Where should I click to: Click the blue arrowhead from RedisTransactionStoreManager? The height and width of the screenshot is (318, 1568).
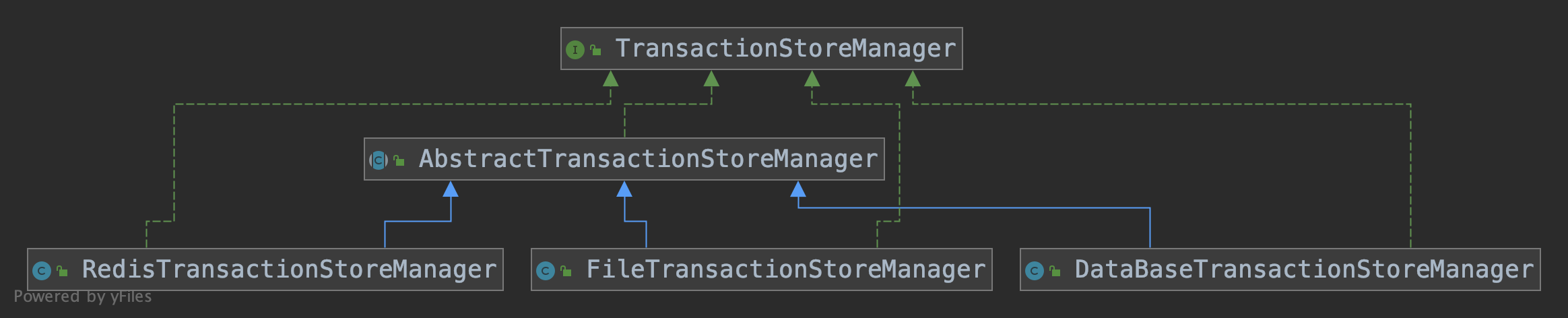451,189
